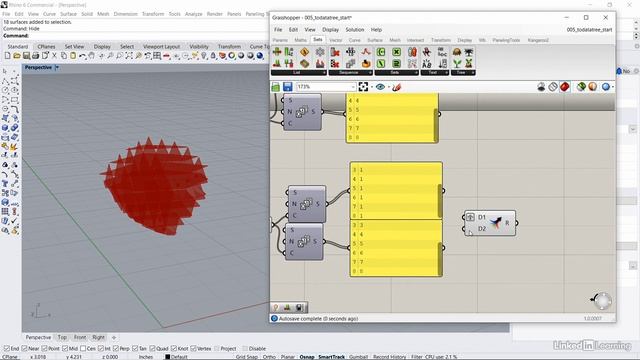Print icon in Rhino Standard toolbar

[36, 56]
